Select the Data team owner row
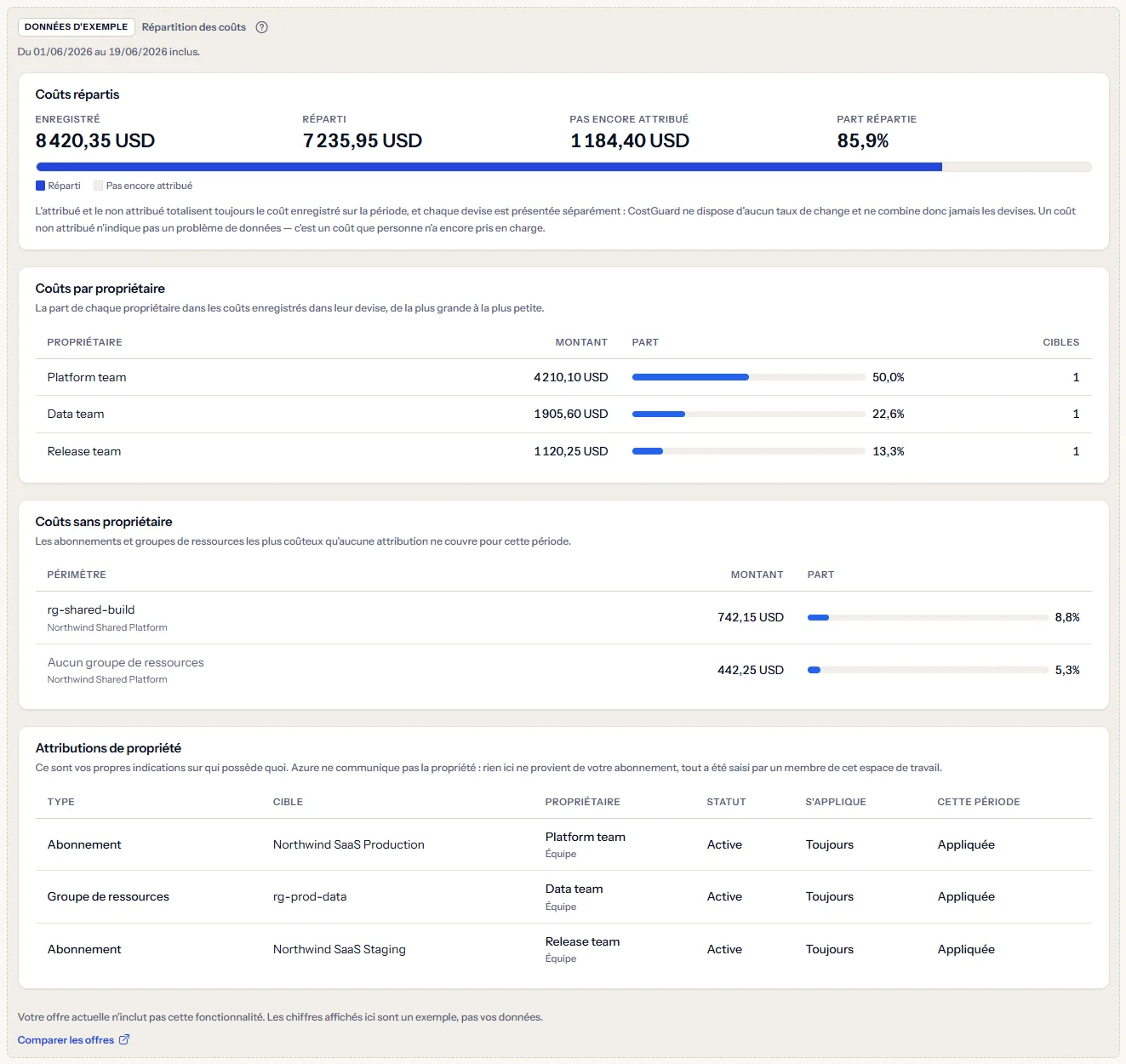The image size is (1126, 1064). pyautogui.click(x=563, y=415)
